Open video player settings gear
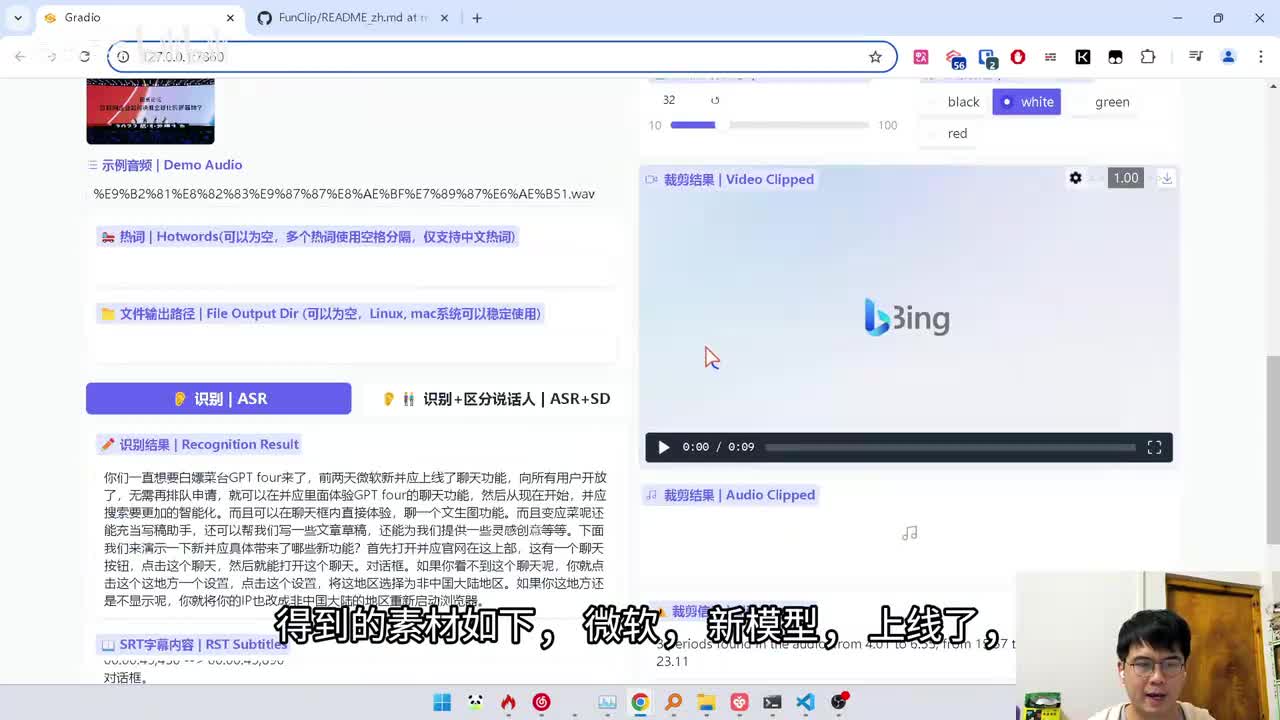1280x720 pixels. coord(1075,178)
